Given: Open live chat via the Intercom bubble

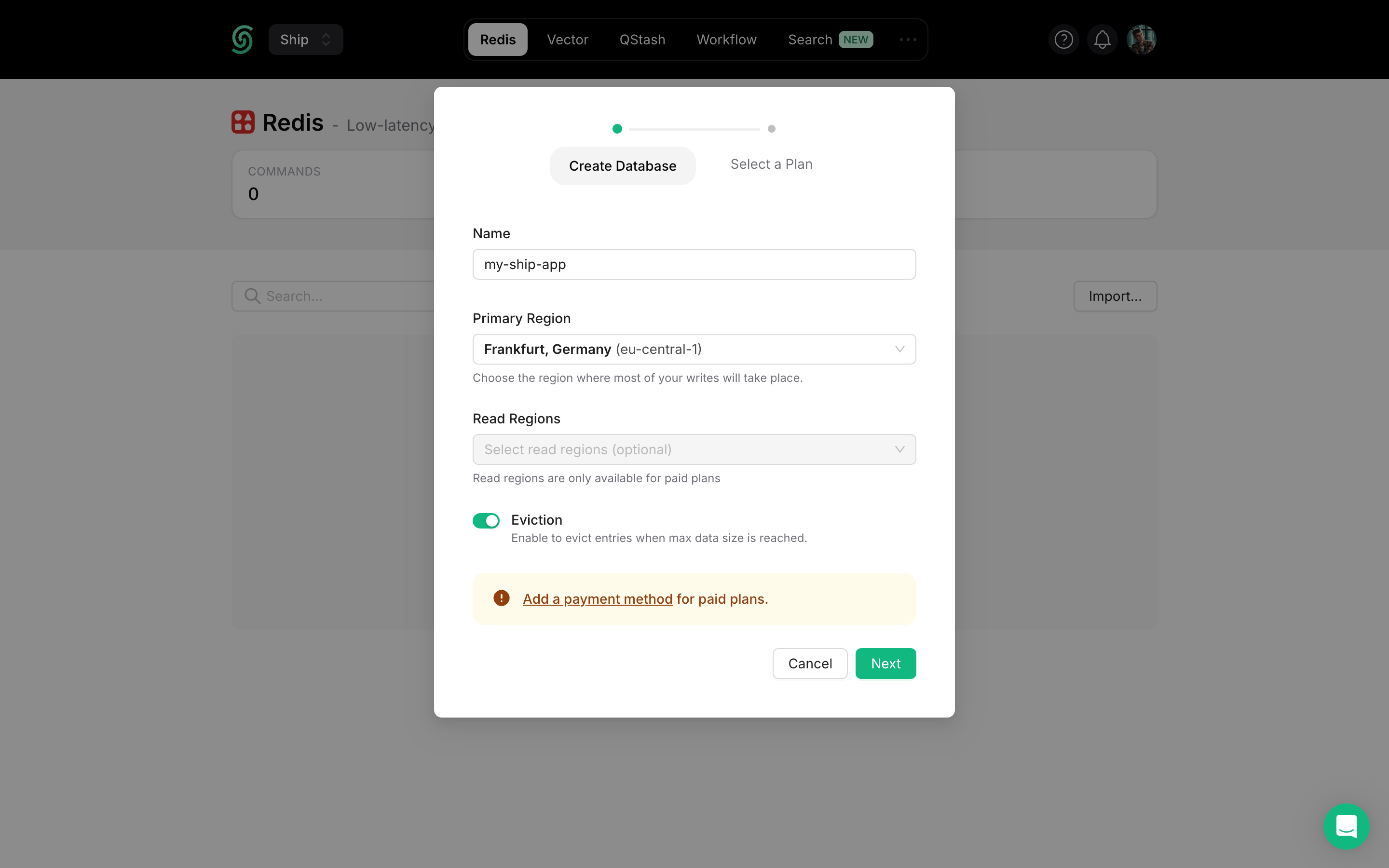Looking at the screenshot, I should tap(1346, 826).
